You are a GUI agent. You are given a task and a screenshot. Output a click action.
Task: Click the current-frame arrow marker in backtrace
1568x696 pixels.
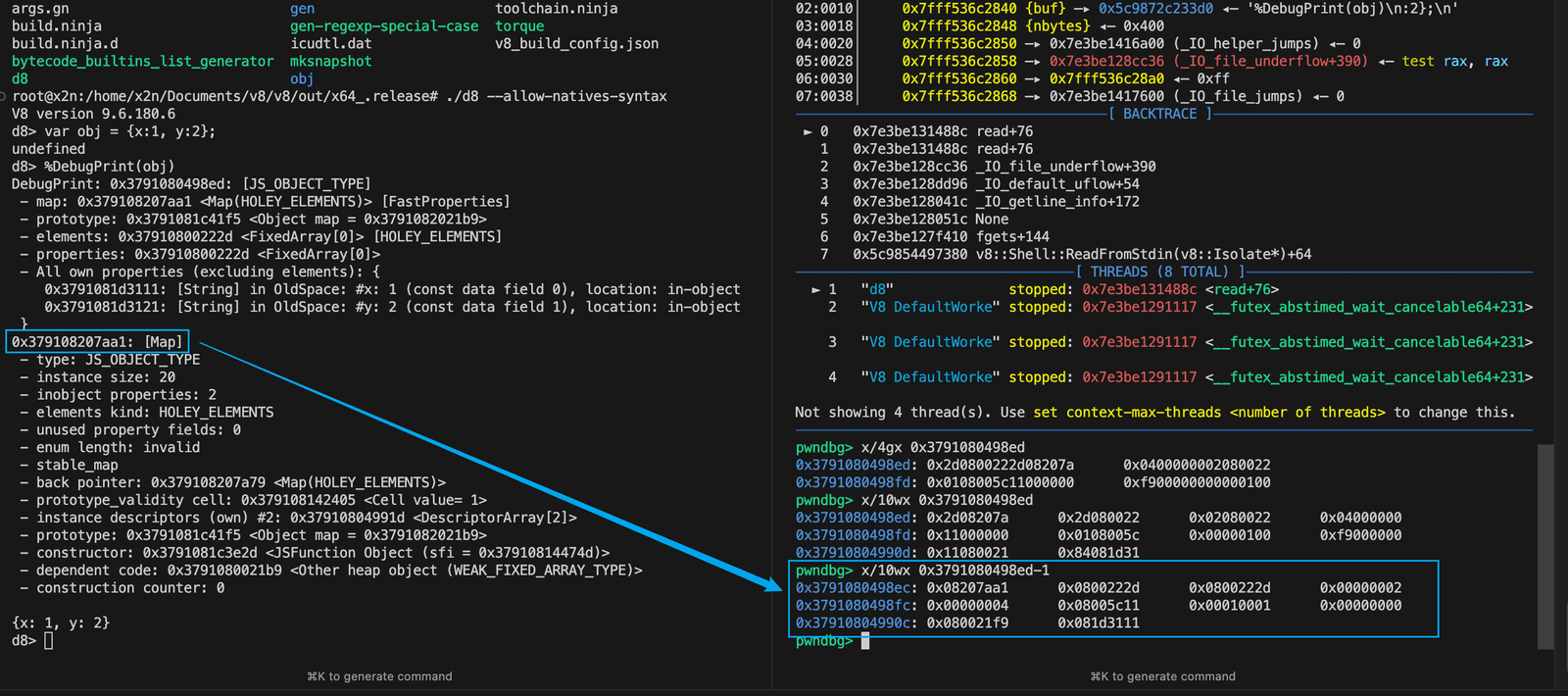coord(808,131)
